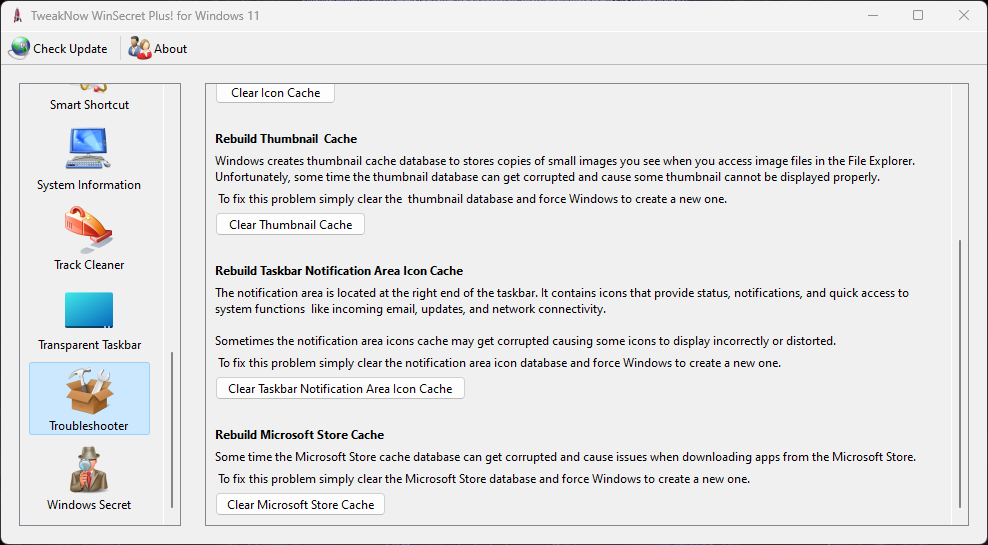Click the Rebuild Thumbnail Cache heading

tap(286, 139)
